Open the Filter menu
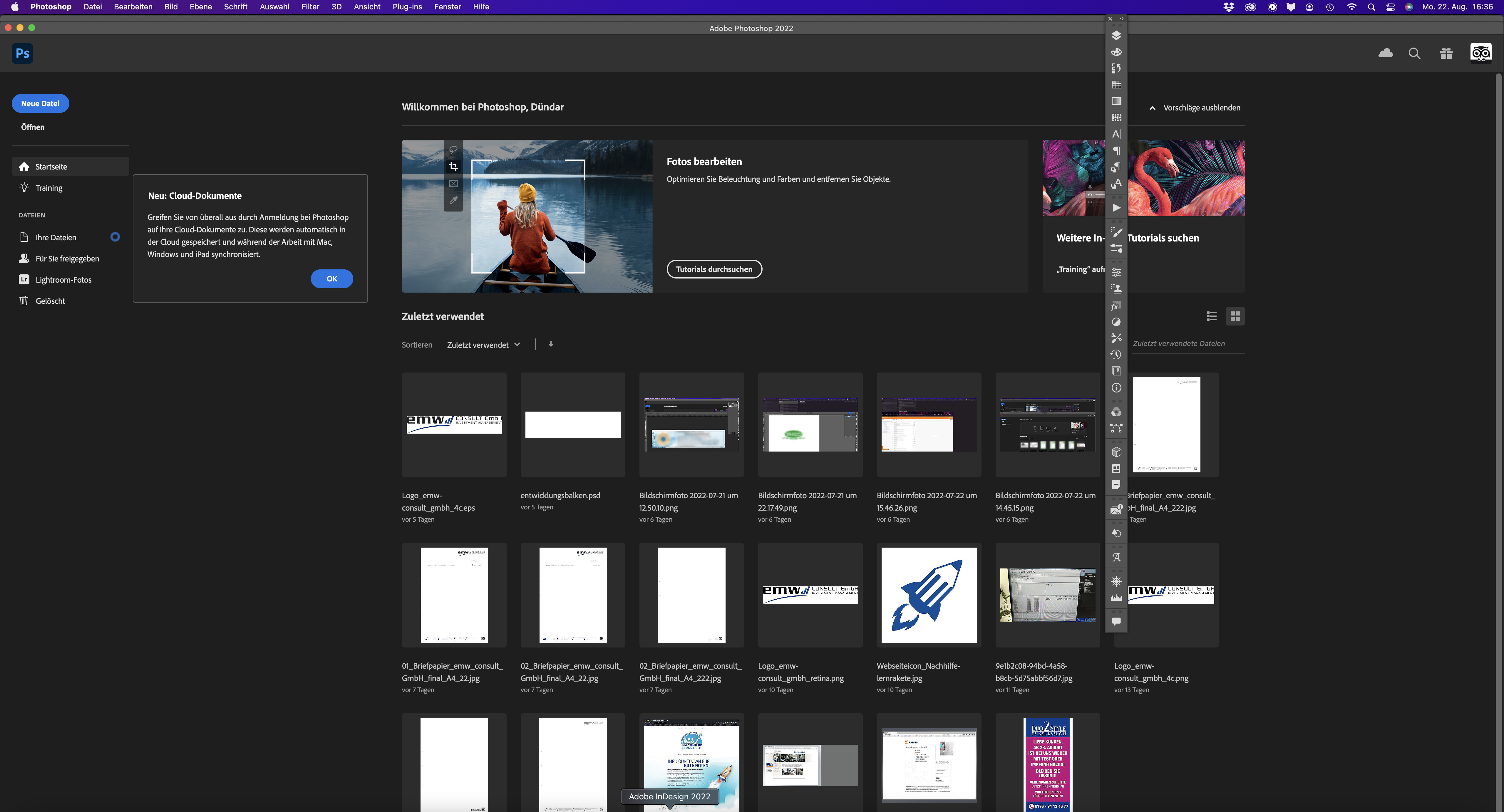Viewport: 1504px width, 812px height. [310, 6]
